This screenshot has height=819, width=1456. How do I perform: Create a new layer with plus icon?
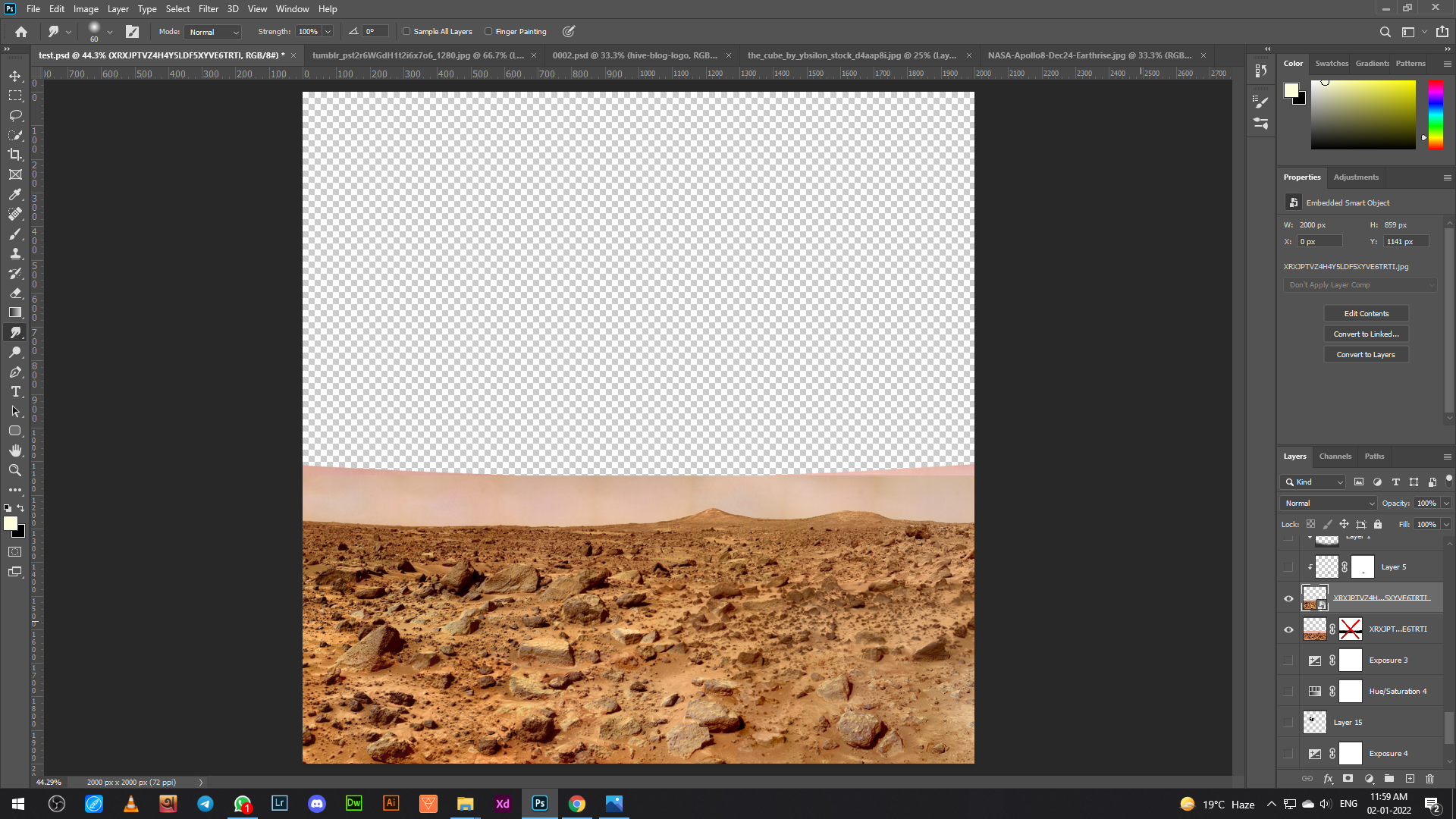pyautogui.click(x=1410, y=779)
